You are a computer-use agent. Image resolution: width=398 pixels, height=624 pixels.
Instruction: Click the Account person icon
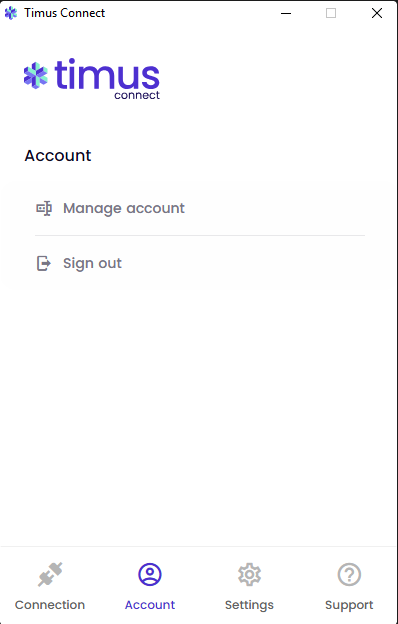point(150,575)
